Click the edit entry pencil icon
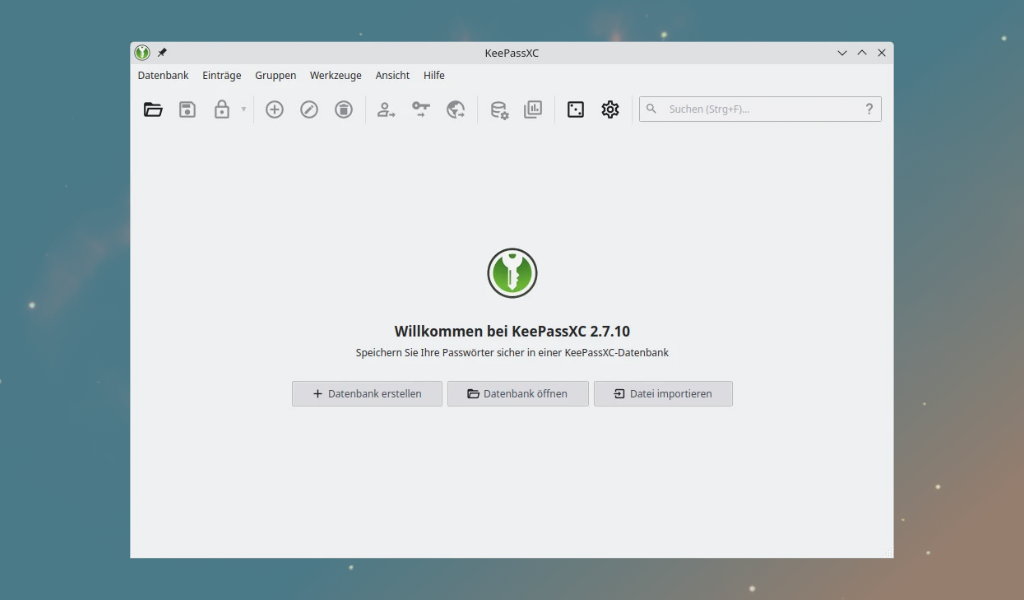The width and height of the screenshot is (1024, 600). 309,110
